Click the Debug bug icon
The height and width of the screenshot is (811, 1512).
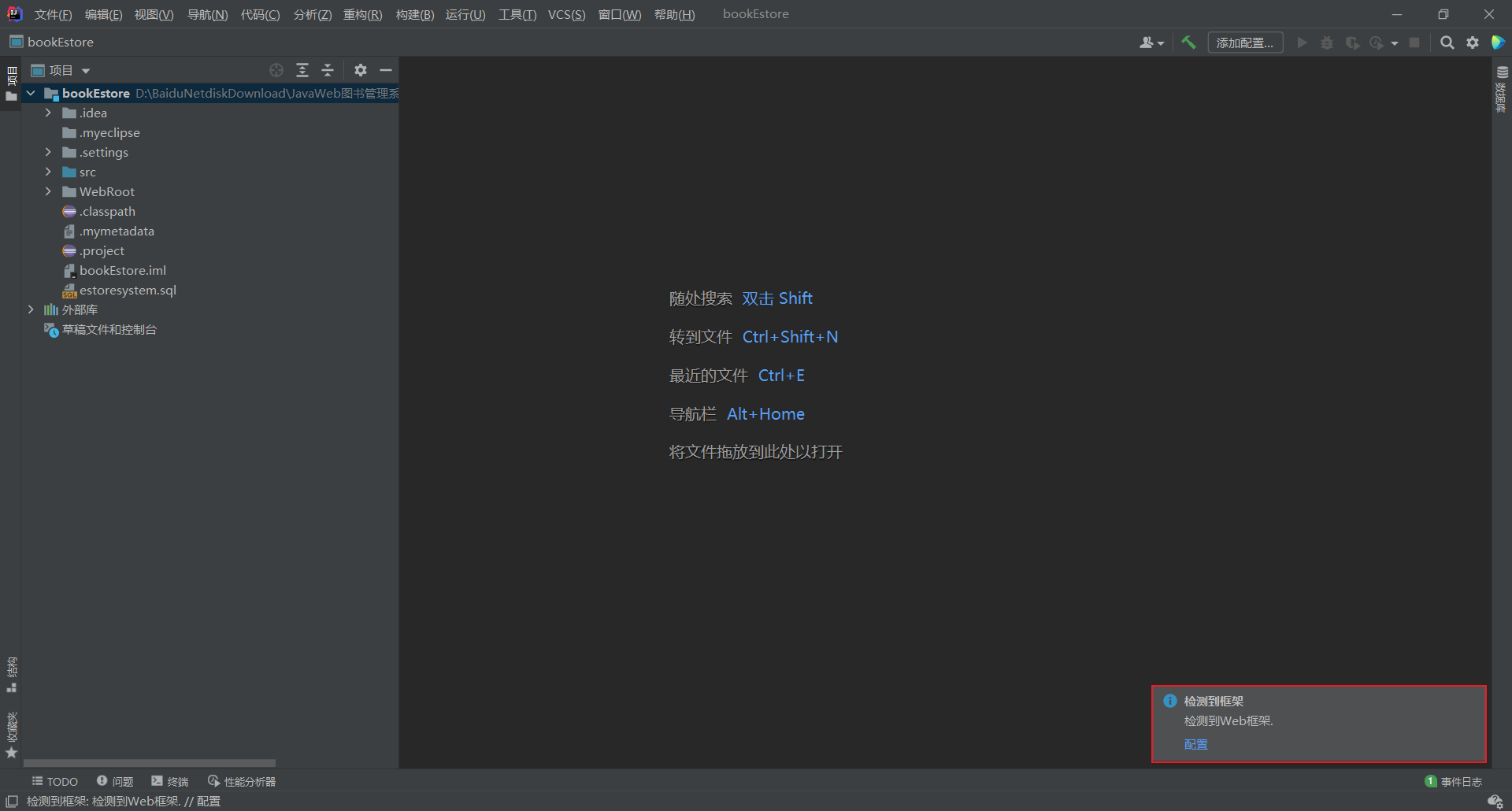pyautogui.click(x=1327, y=43)
